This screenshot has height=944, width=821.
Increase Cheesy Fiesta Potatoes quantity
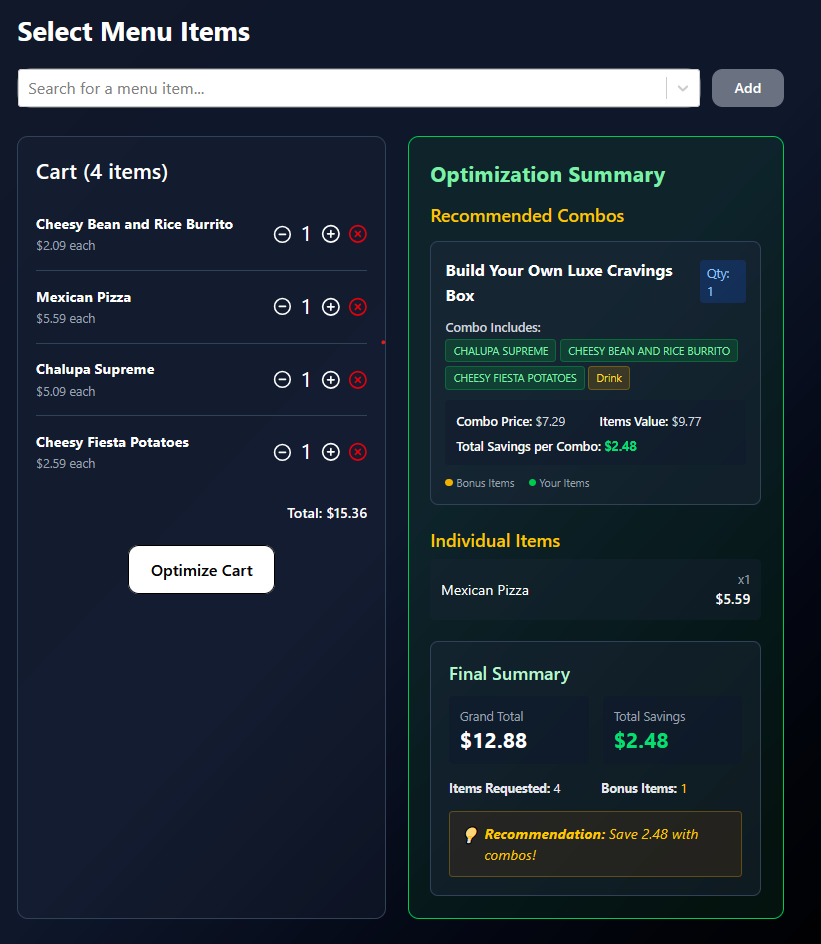[x=330, y=452]
